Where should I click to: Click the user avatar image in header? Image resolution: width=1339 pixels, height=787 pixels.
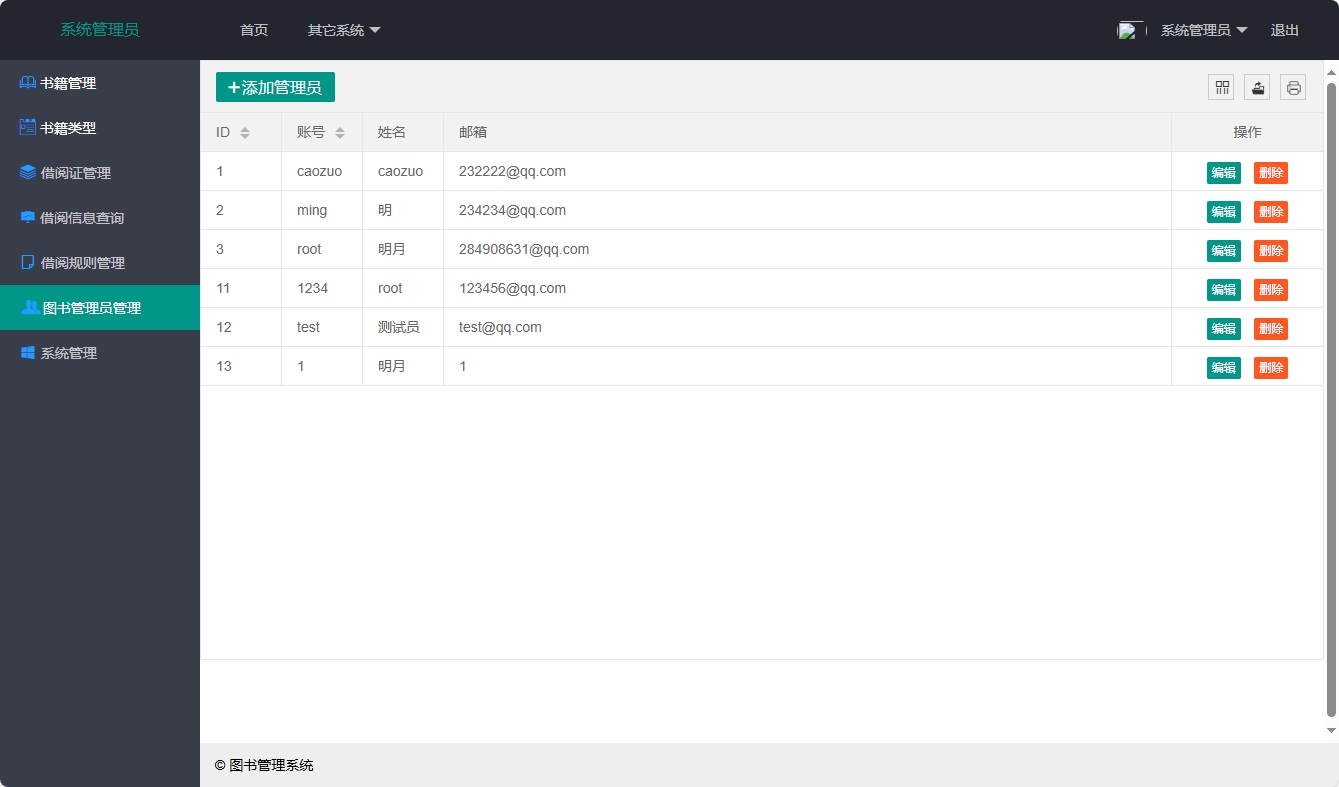[x=1130, y=30]
